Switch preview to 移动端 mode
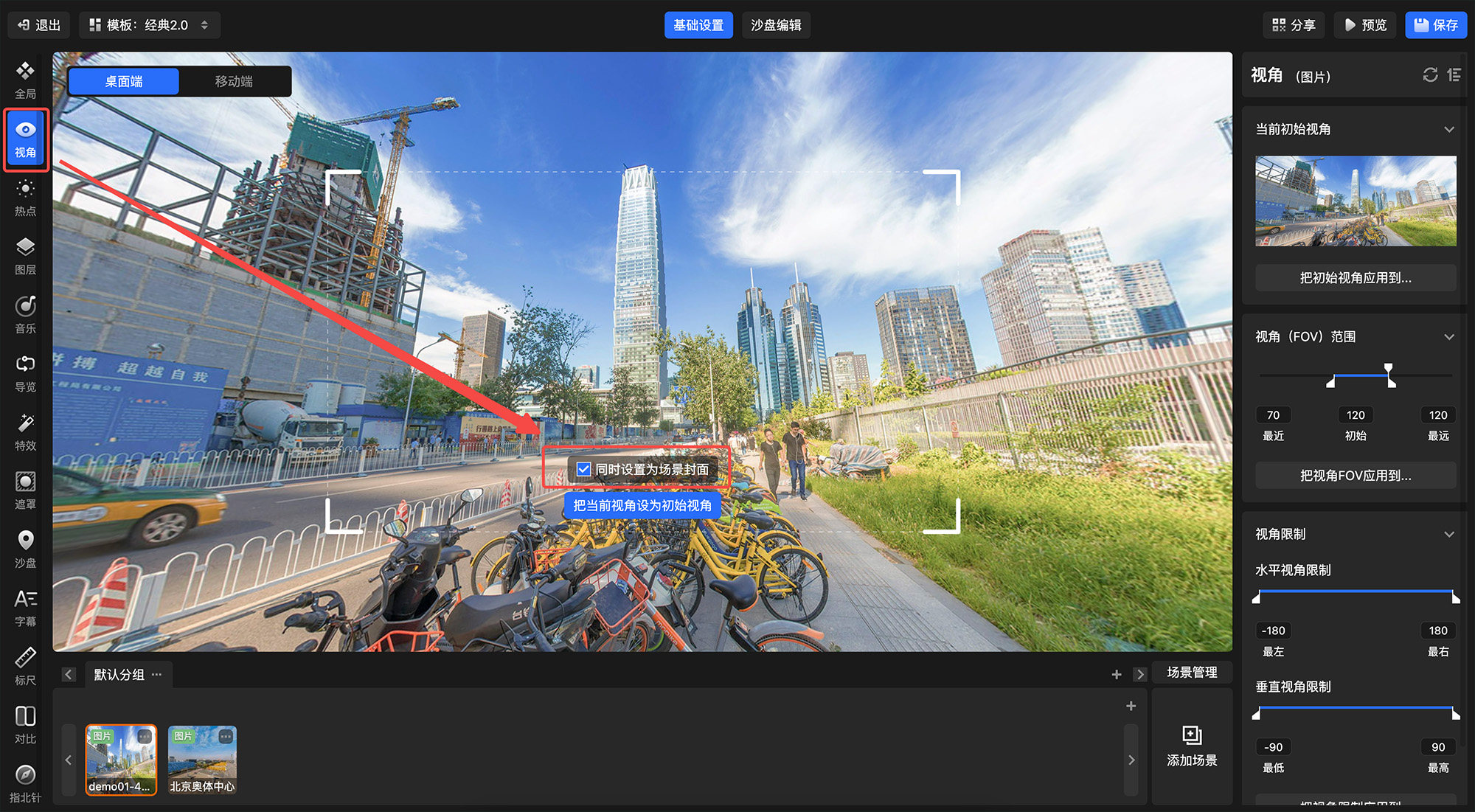 click(x=234, y=81)
